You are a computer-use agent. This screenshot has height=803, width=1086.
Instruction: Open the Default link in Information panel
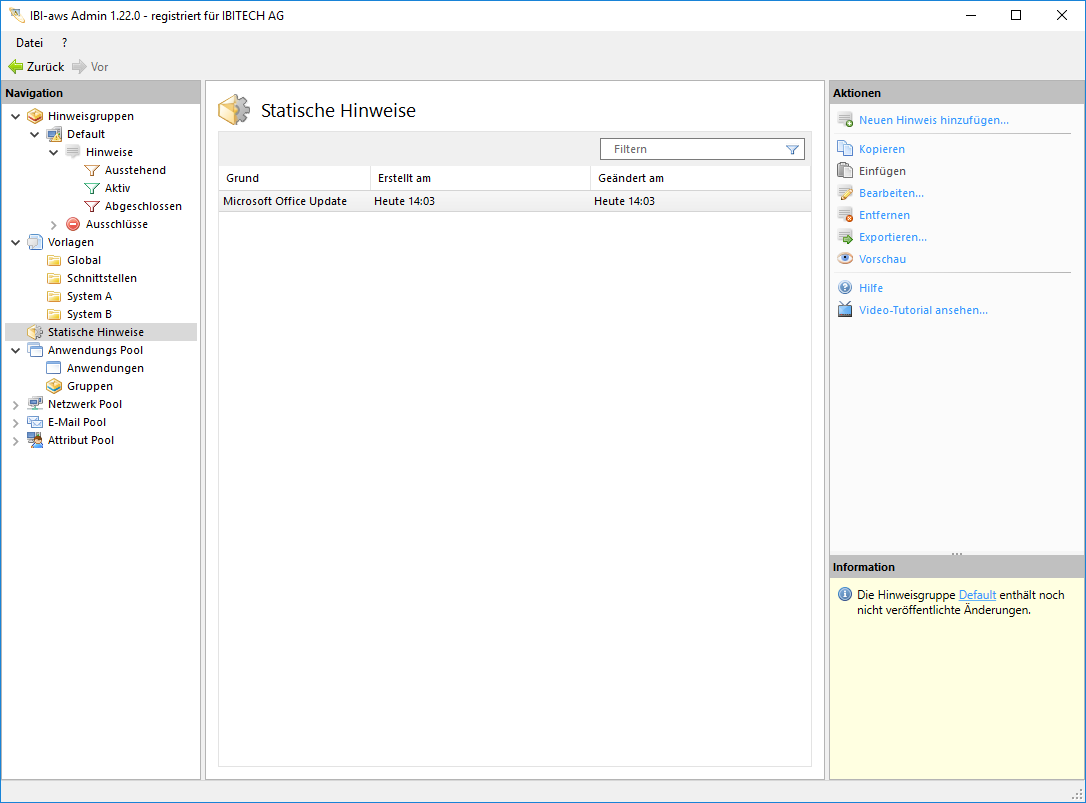click(x=977, y=595)
